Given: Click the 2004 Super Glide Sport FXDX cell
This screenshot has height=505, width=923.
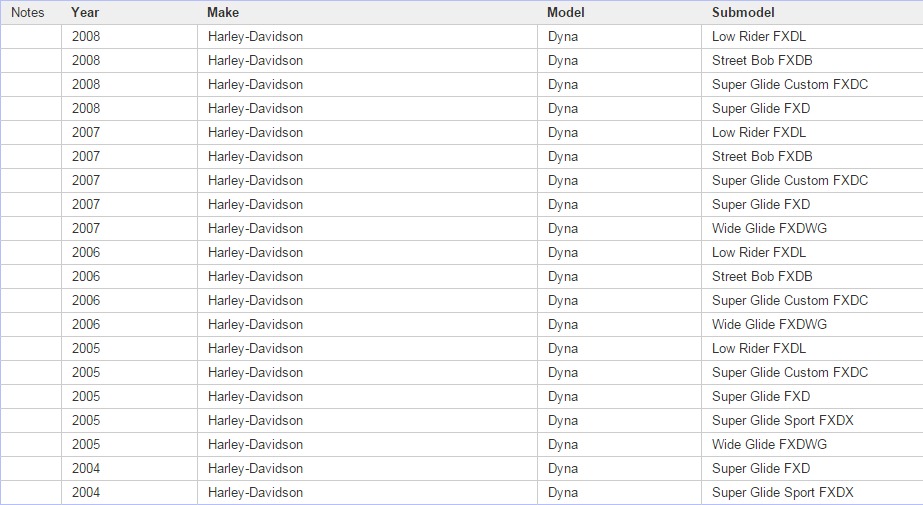Looking at the screenshot, I should coord(782,493).
